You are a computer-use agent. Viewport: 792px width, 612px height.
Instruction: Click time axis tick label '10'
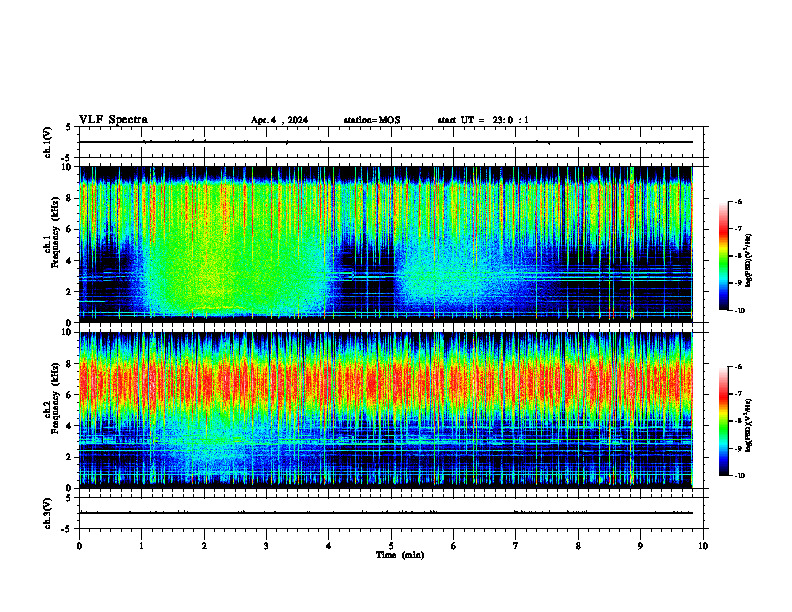pyautogui.click(x=703, y=546)
